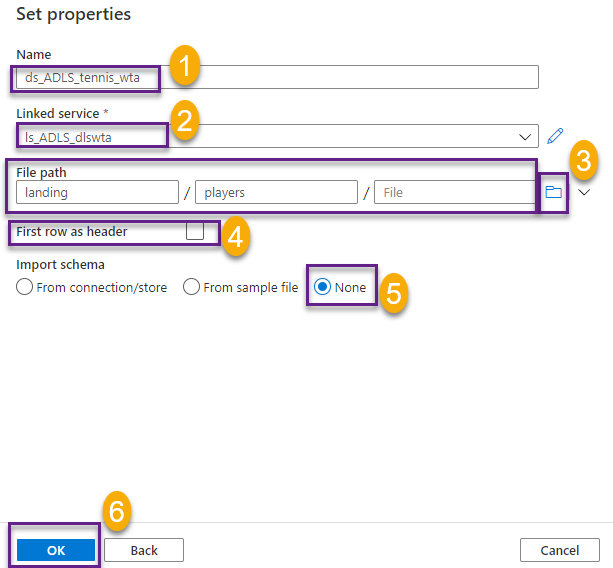Cancel the Set properties dialog
The width and height of the screenshot is (613, 568).
(559, 550)
